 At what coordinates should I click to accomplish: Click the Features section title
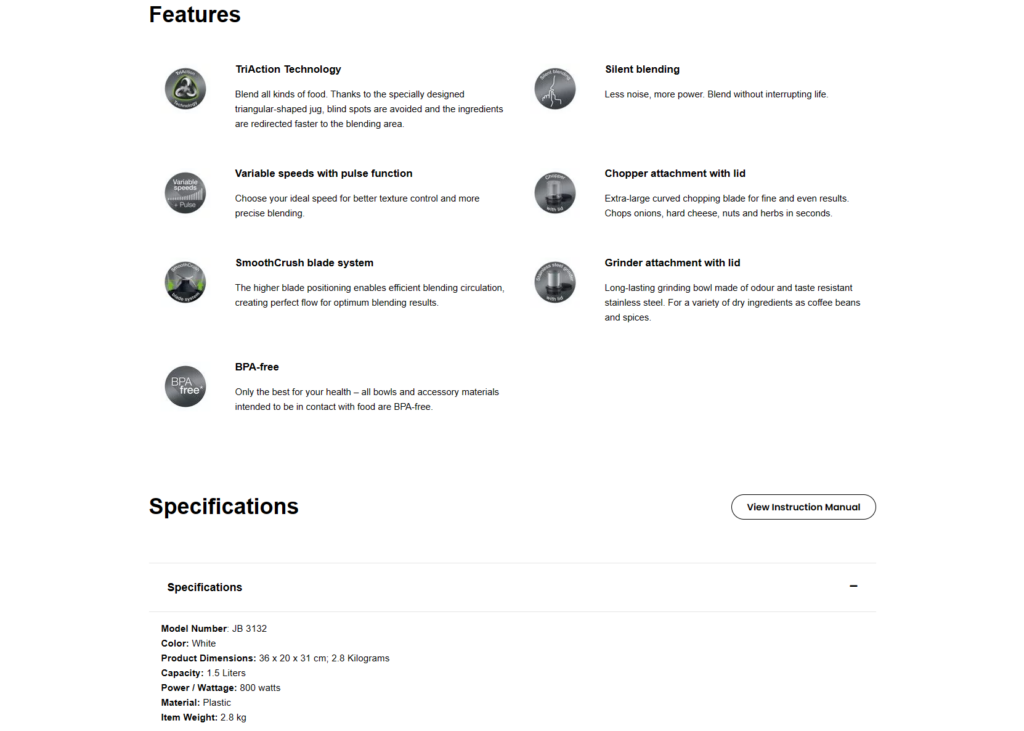pyautogui.click(x=195, y=15)
